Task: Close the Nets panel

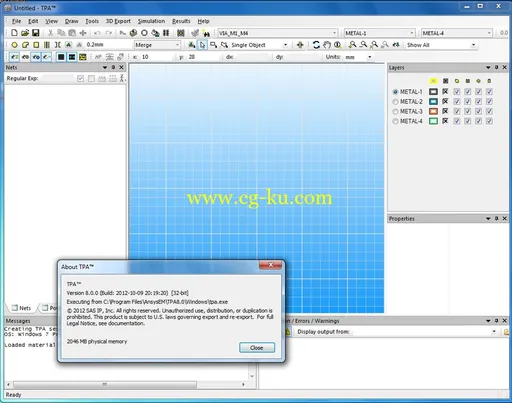Action: [121, 67]
